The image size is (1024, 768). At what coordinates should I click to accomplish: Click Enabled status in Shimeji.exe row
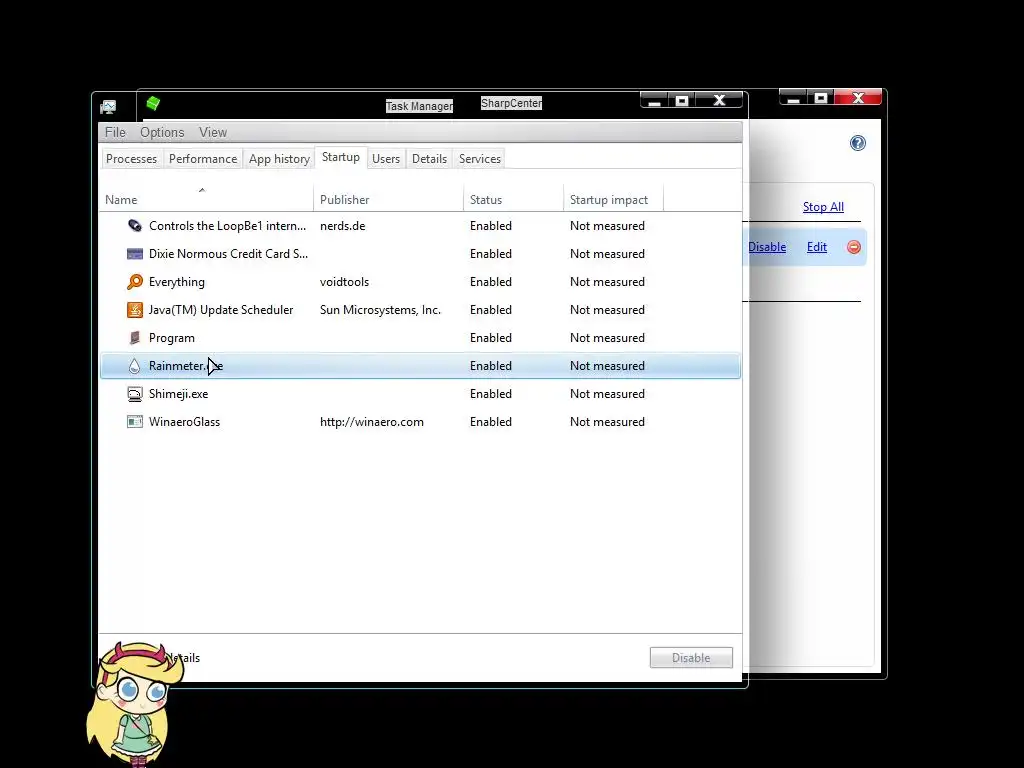click(x=490, y=394)
